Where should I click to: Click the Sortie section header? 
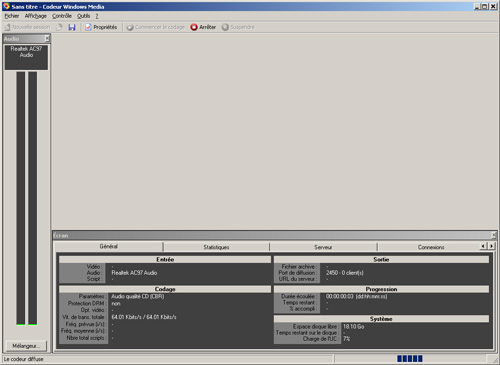tap(381, 259)
